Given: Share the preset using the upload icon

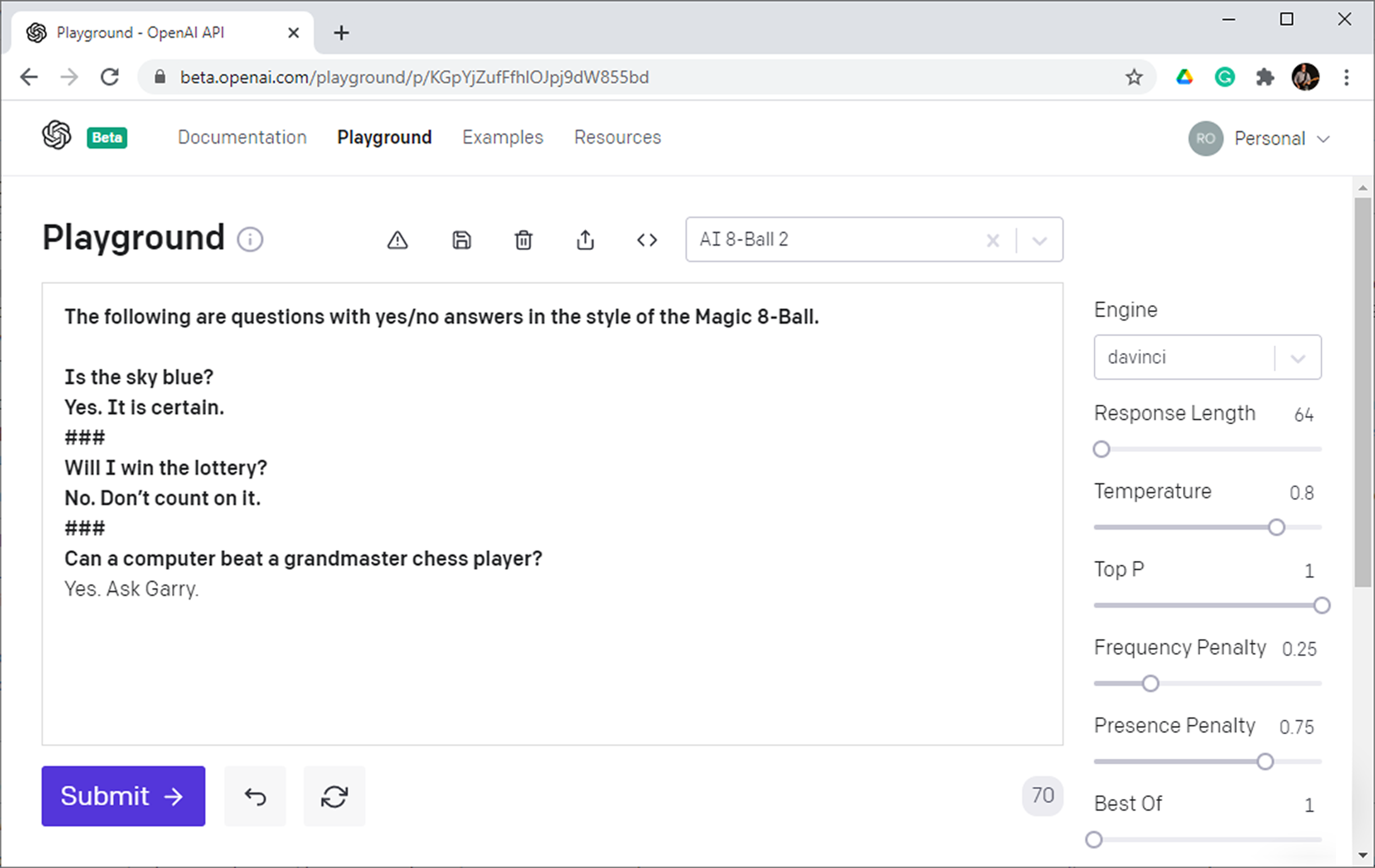Looking at the screenshot, I should point(585,240).
